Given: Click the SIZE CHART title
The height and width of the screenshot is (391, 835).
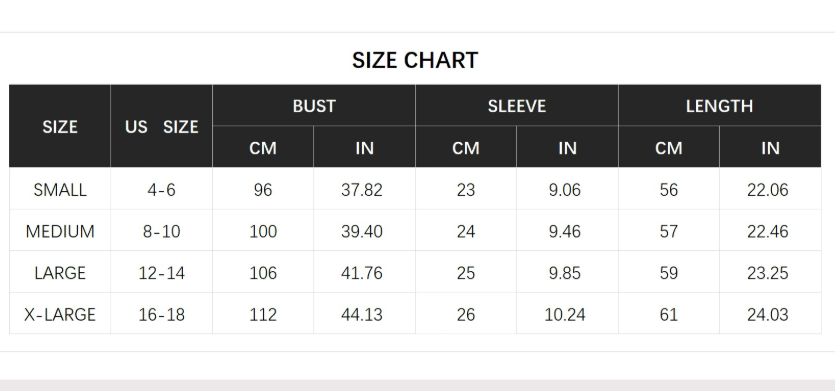Looking at the screenshot, I should (x=415, y=60).
